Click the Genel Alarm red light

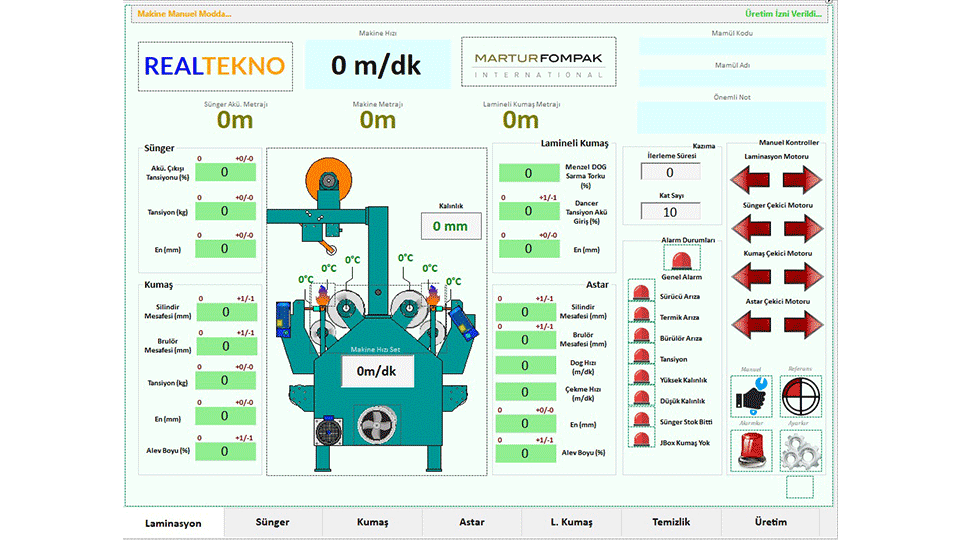tap(682, 259)
